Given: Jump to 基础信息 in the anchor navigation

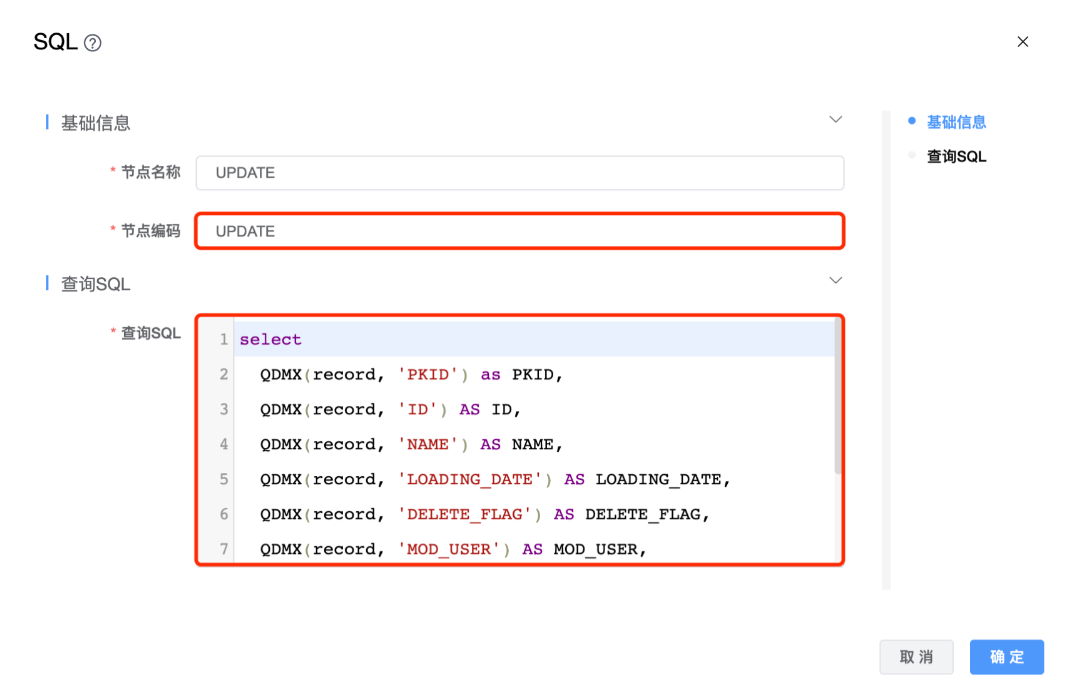Looking at the screenshot, I should click(x=956, y=122).
